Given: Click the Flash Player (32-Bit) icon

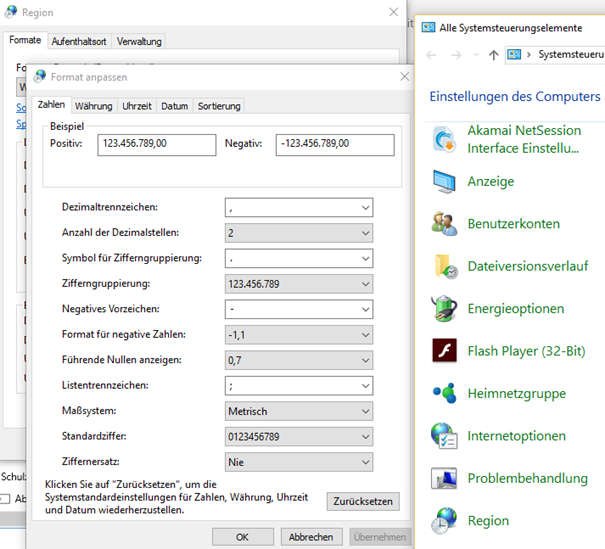Looking at the screenshot, I should [445, 351].
